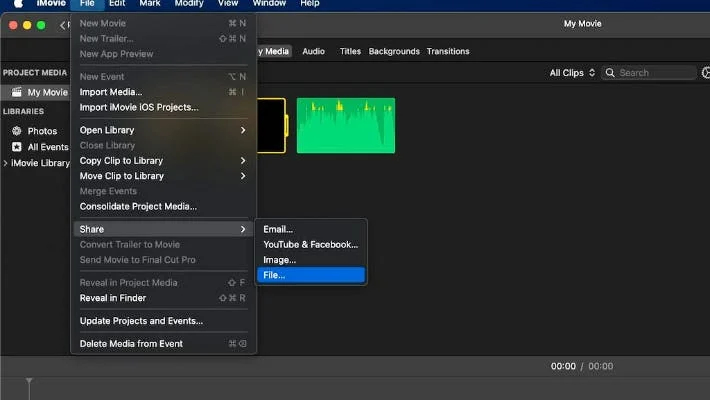710x400 pixels.
Task: Open the Modify menu in menu bar
Action: pyautogui.click(x=189, y=4)
